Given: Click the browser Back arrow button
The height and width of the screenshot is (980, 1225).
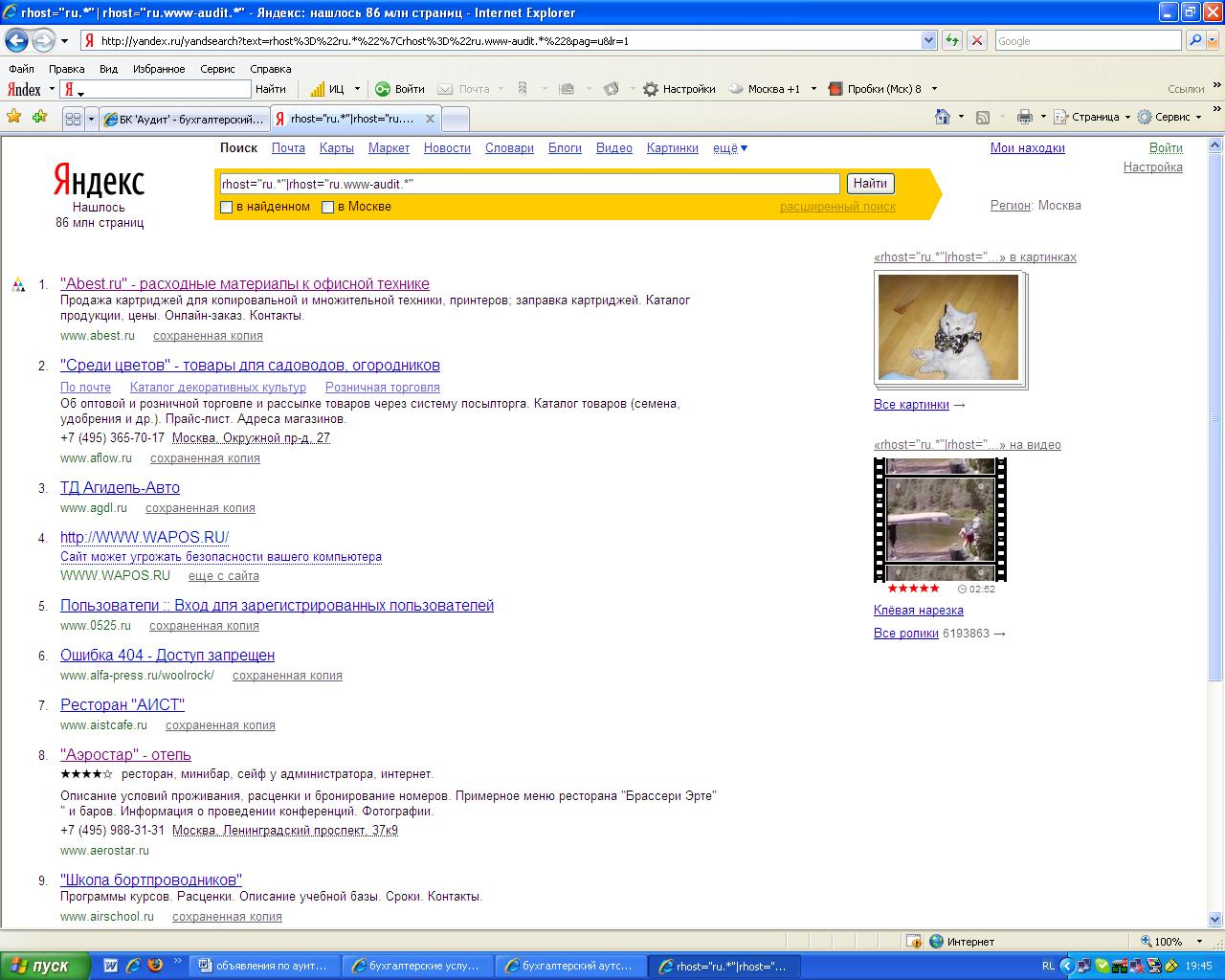Looking at the screenshot, I should (x=17, y=40).
